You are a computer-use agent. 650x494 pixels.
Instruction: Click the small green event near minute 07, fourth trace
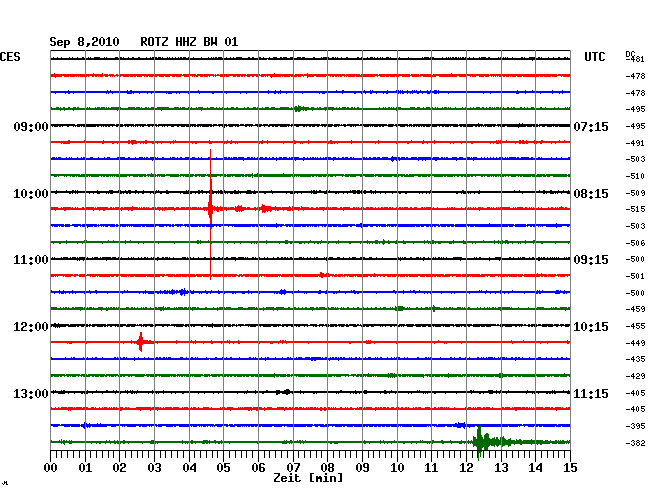pyautogui.click(x=301, y=109)
